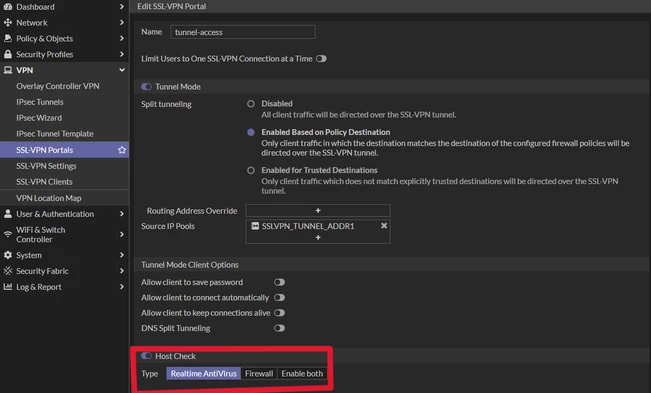Add a Routing Address Override entry

point(318,210)
